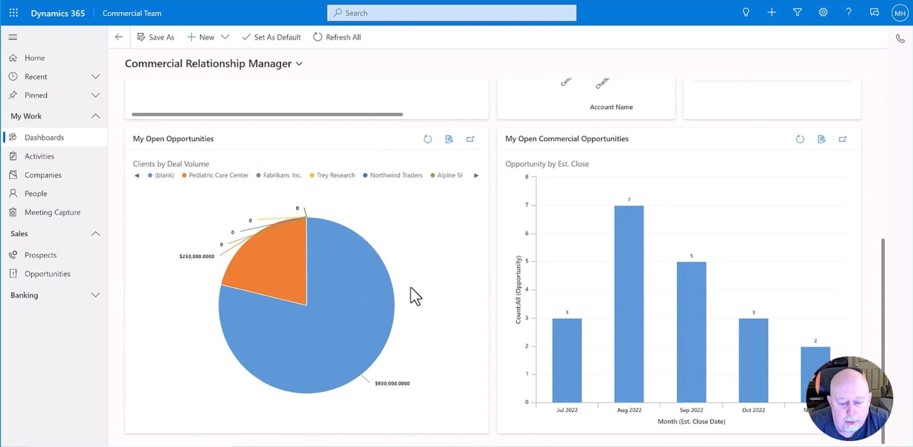Toggle Fabrikam, Inc. legend entry

279,175
